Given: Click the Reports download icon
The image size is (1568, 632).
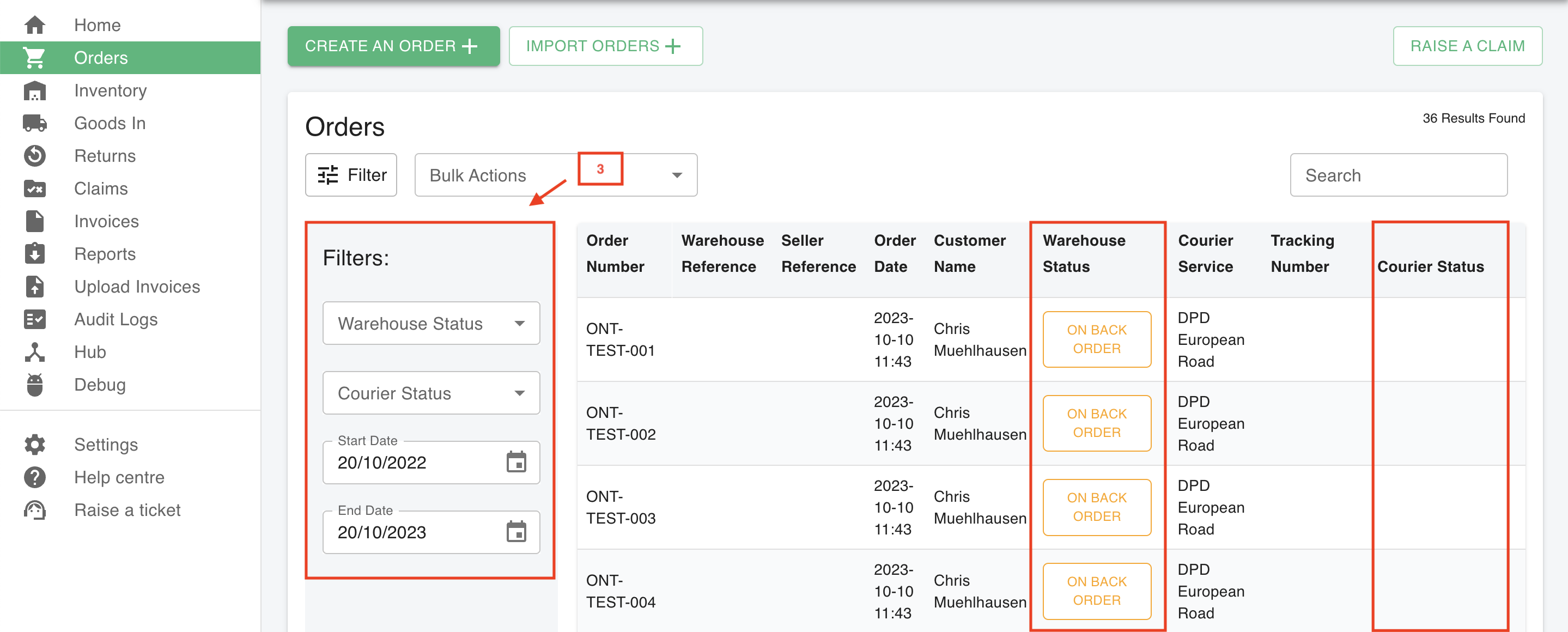Looking at the screenshot, I should click(x=35, y=254).
